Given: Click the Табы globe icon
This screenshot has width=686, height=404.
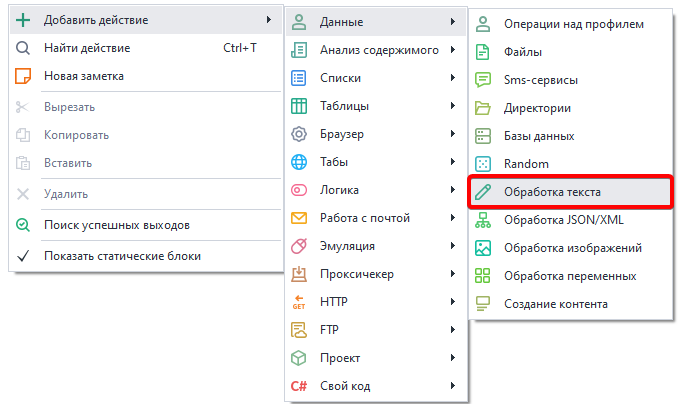Looking at the screenshot, I should (x=298, y=162).
